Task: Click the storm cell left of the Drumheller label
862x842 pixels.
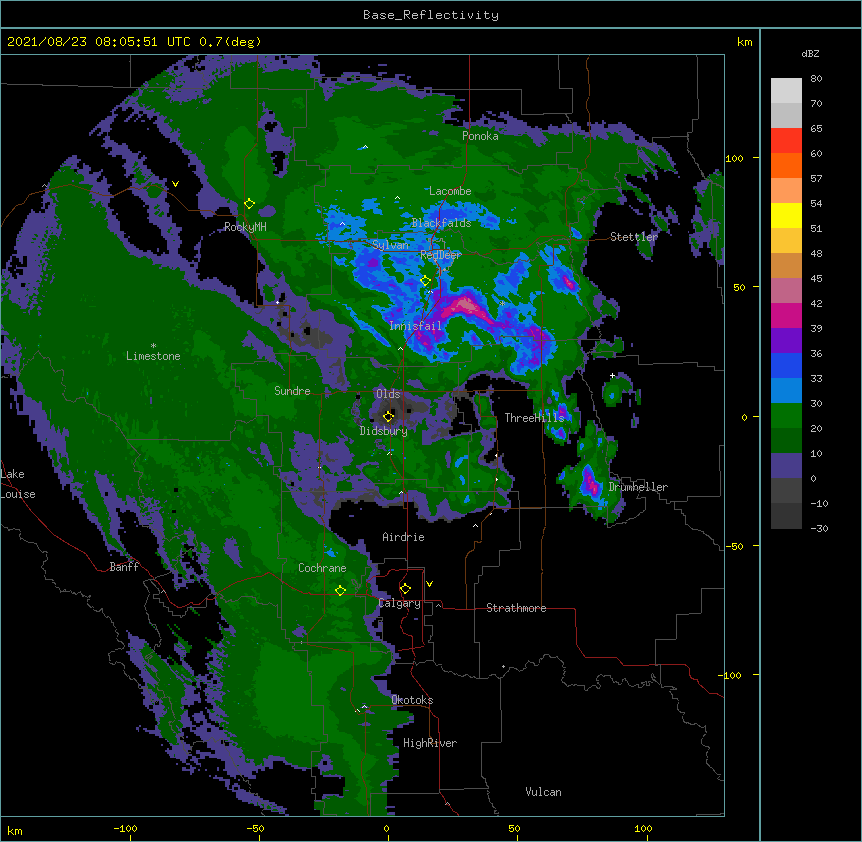Action: coord(590,483)
